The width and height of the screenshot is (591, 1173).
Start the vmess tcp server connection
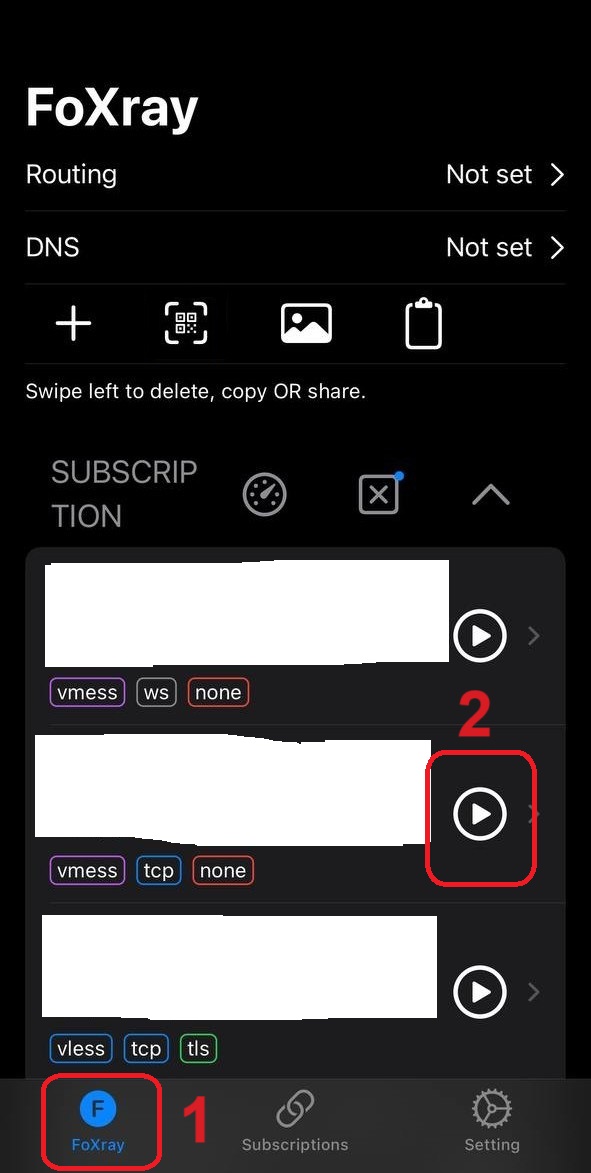click(x=480, y=813)
